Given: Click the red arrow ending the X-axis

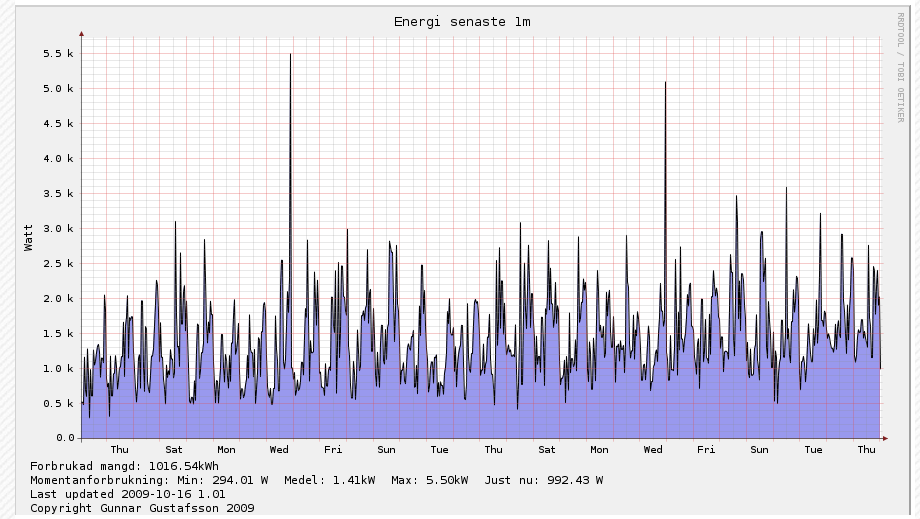Looking at the screenshot, I should [x=884, y=438].
